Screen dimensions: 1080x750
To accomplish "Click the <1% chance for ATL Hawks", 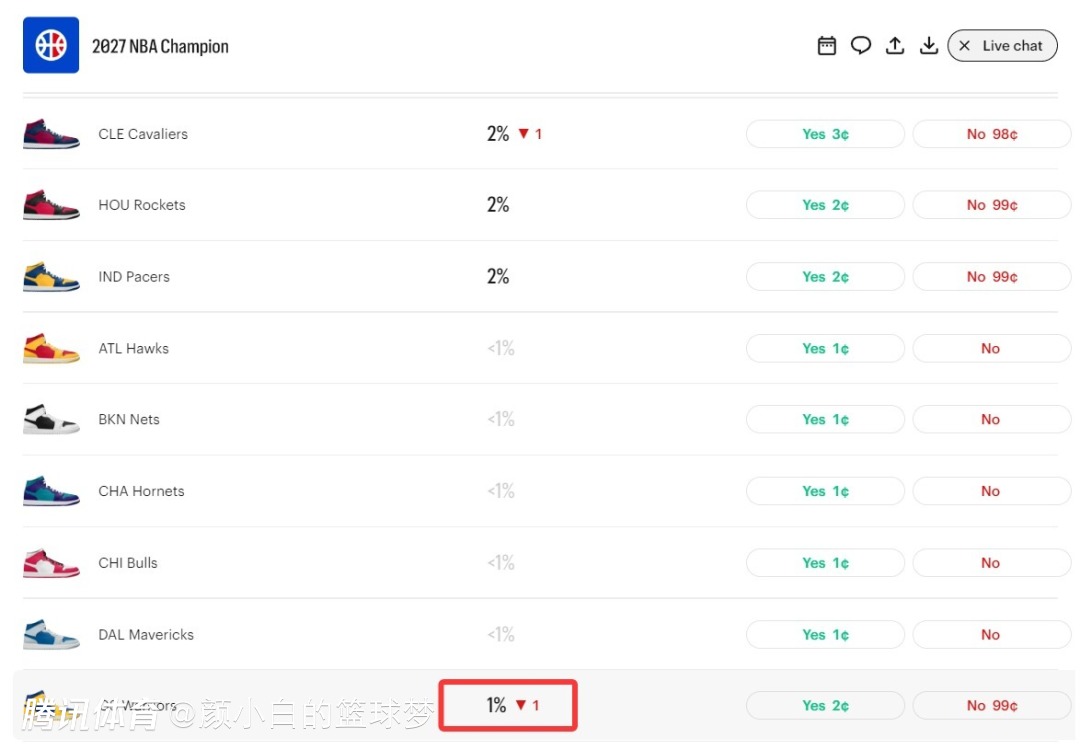I will (501, 348).
